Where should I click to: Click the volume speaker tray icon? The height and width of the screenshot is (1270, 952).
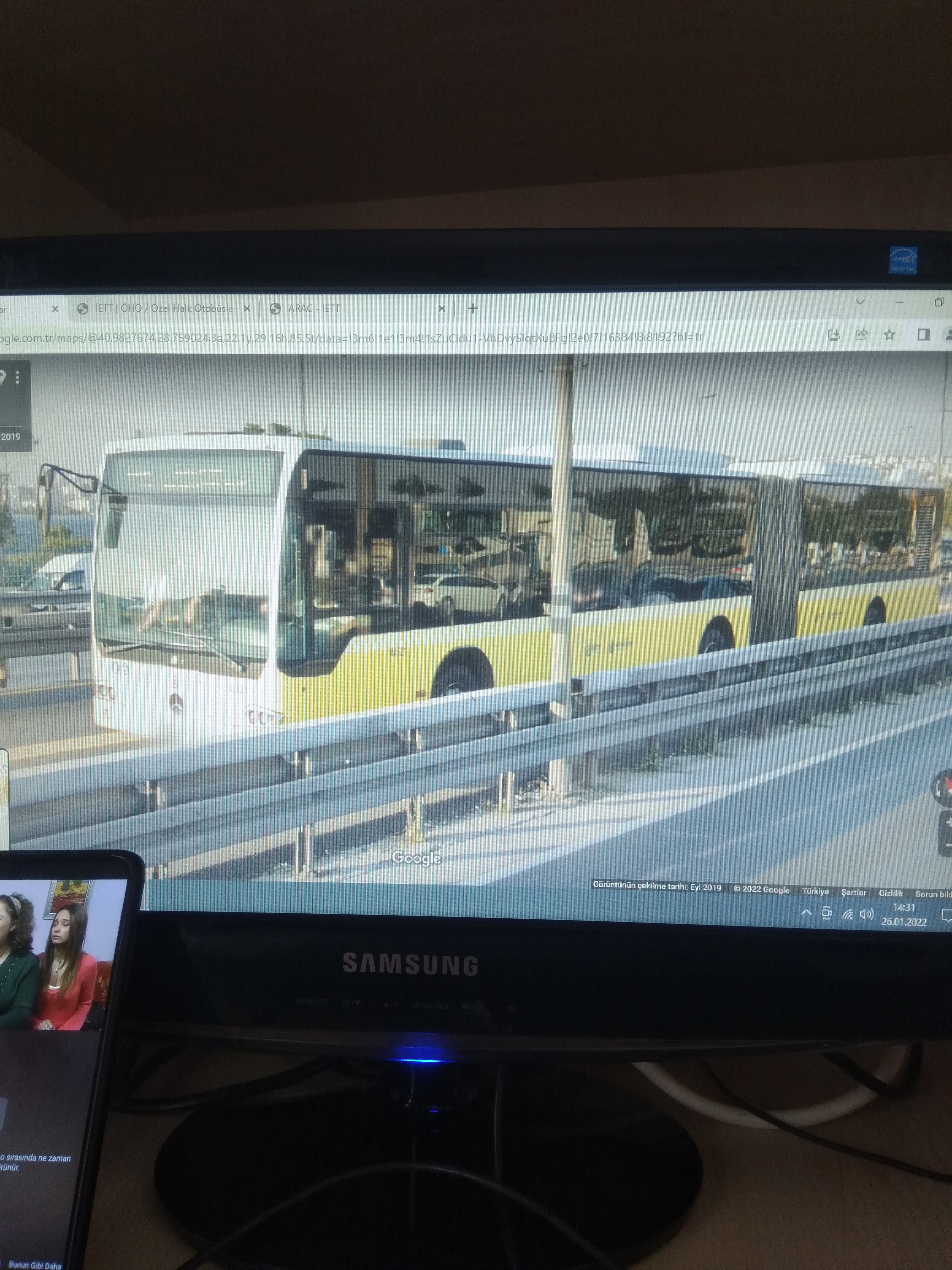[x=867, y=914]
